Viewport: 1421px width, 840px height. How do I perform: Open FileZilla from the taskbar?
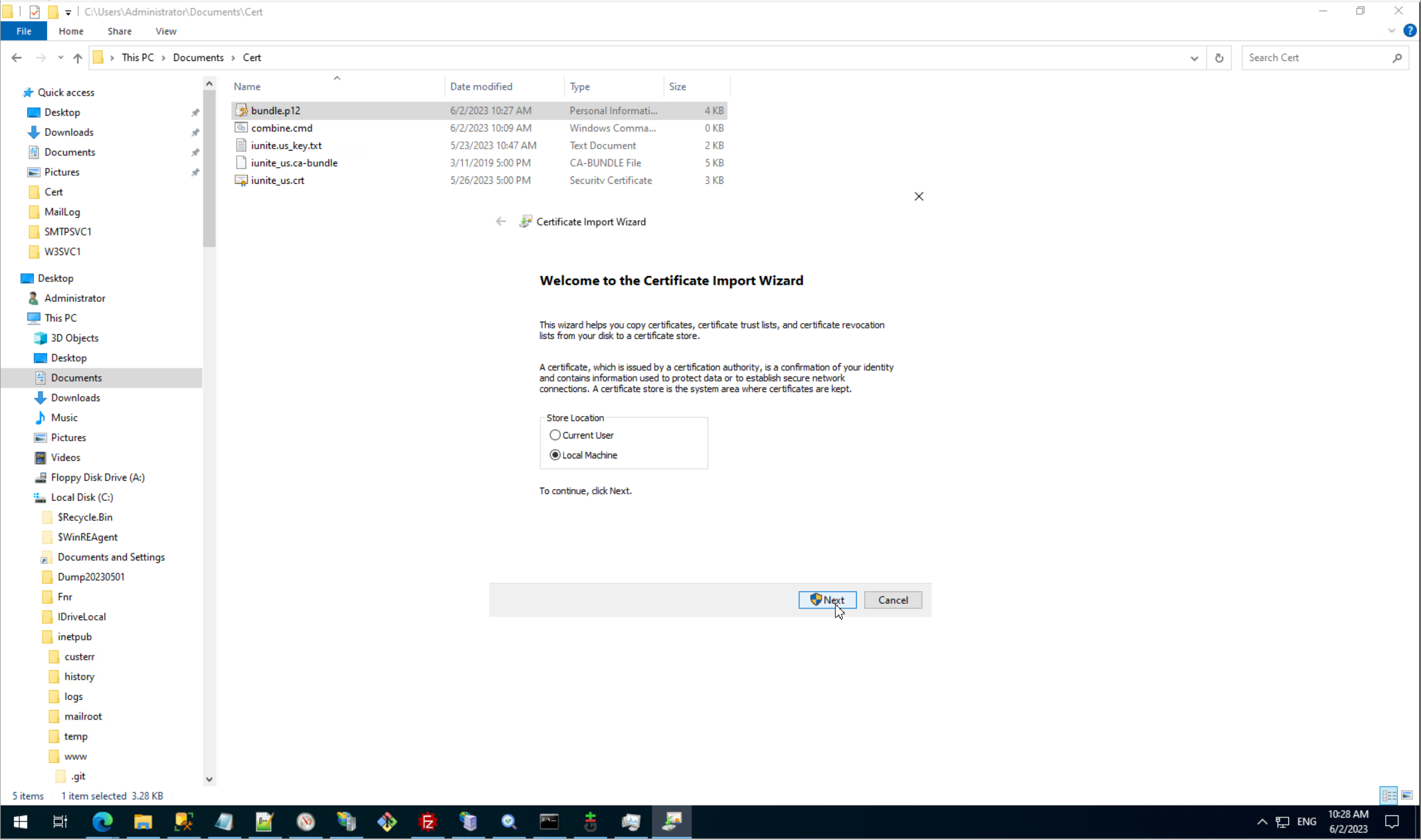click(428, 822)
